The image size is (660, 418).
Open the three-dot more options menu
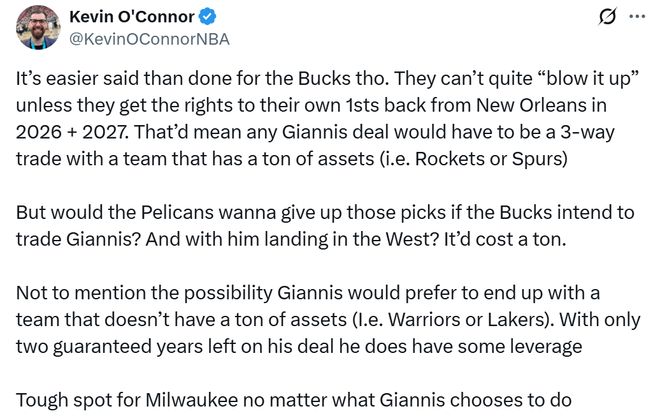[x=636, y=17]
